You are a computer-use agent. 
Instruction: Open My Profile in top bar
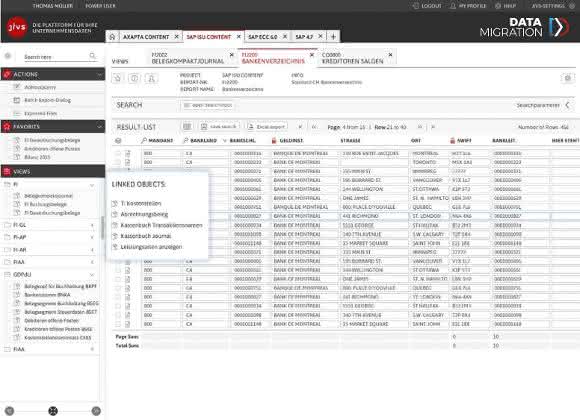point(468,6)
